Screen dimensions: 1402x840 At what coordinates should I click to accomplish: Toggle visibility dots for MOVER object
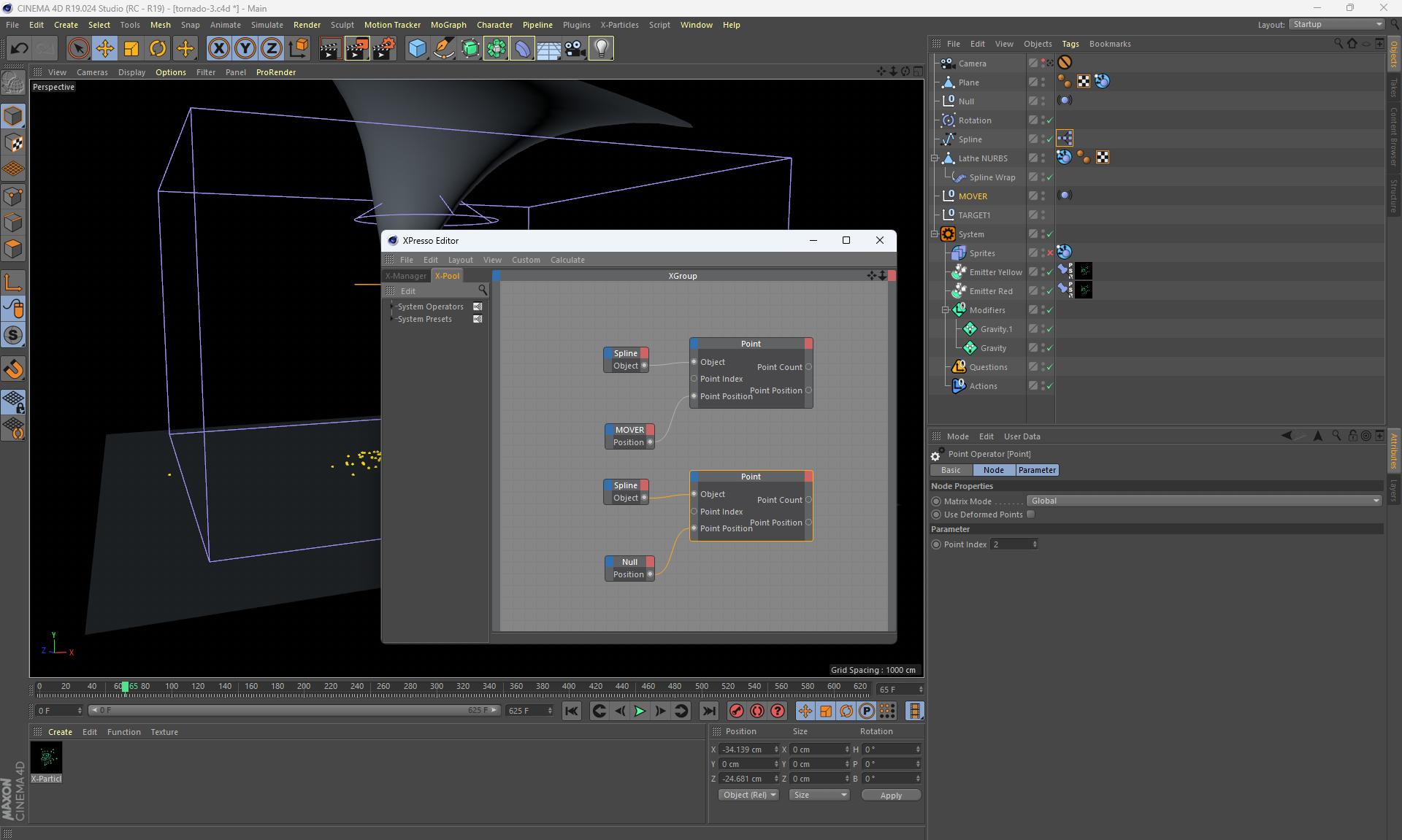[x=1043, y=196]
